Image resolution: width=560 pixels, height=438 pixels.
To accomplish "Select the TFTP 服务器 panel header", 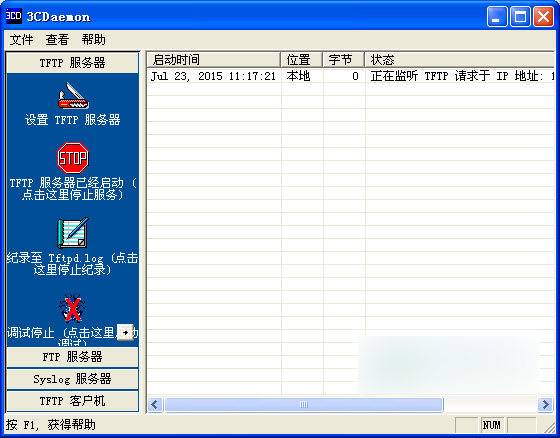I will pyautogui.click(x=72, y=63).
